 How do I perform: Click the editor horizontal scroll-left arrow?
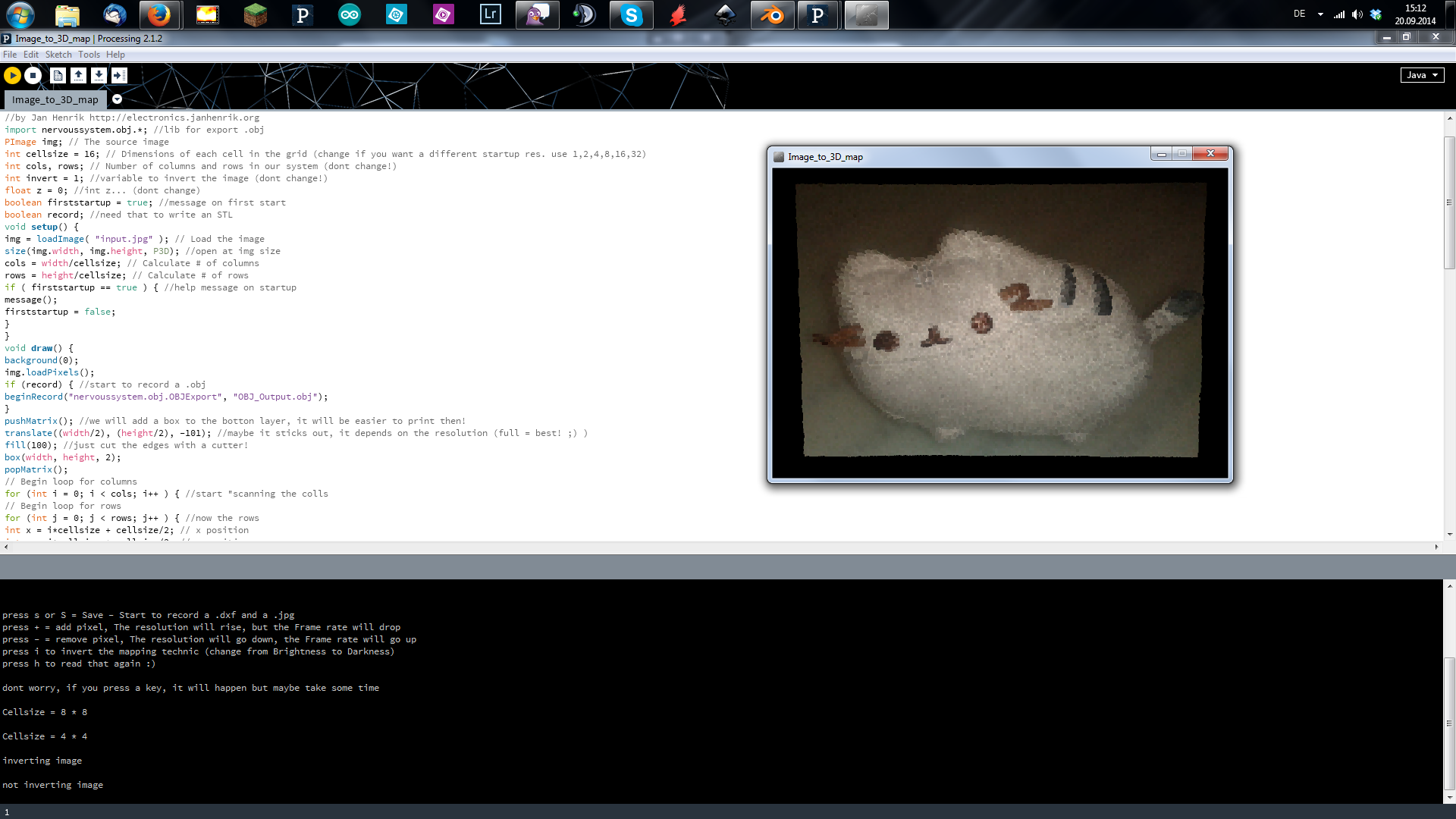[6, 547]
